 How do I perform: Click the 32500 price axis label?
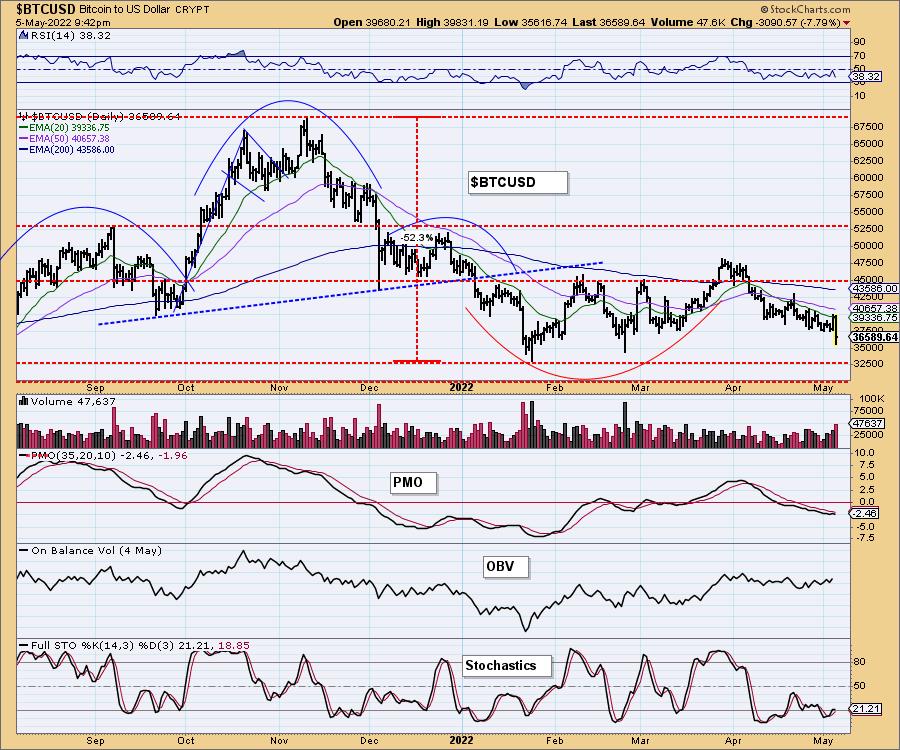coord(868,363)
